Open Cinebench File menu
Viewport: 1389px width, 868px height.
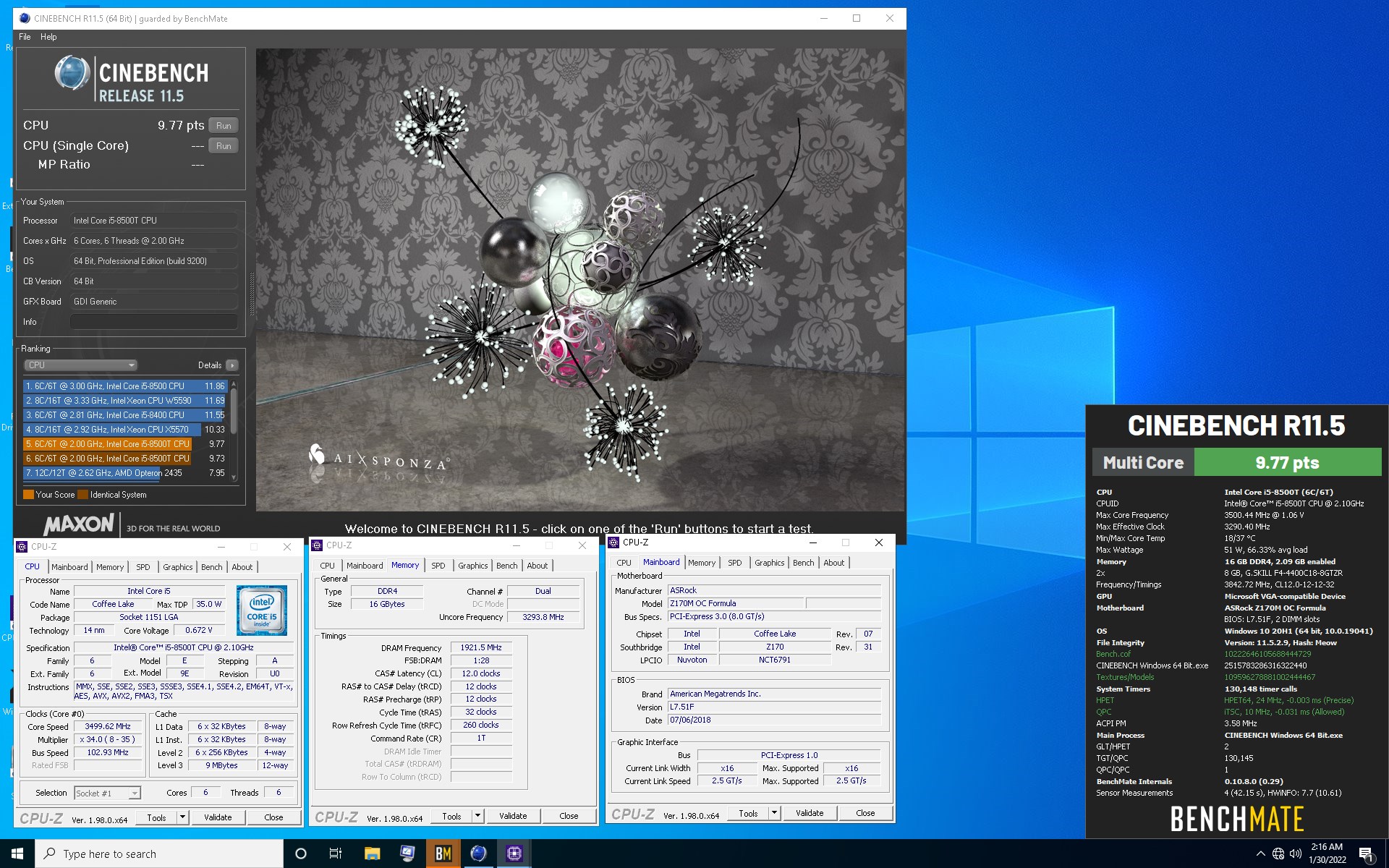25,37
